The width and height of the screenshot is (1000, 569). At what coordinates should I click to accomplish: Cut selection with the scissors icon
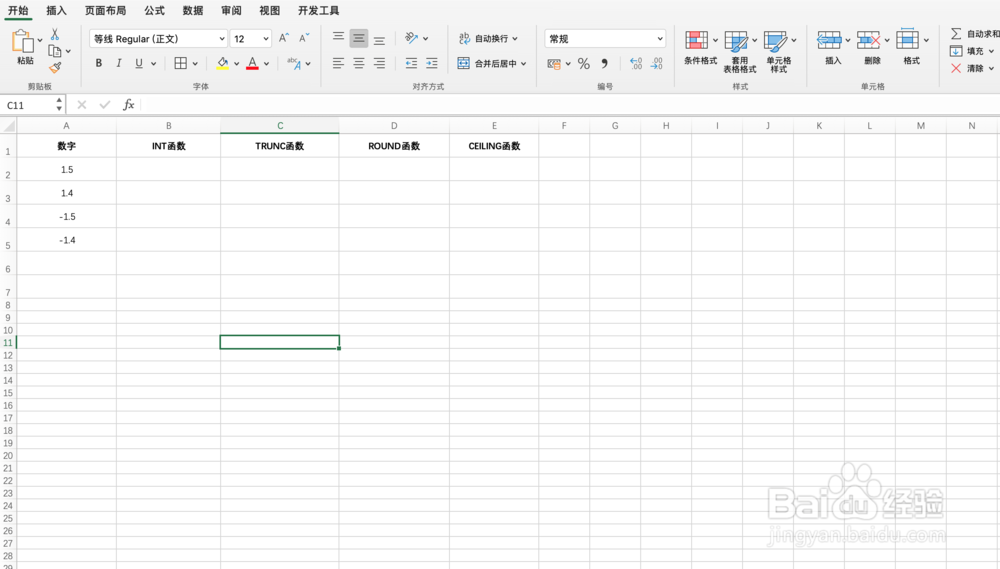tap(55, 34)
